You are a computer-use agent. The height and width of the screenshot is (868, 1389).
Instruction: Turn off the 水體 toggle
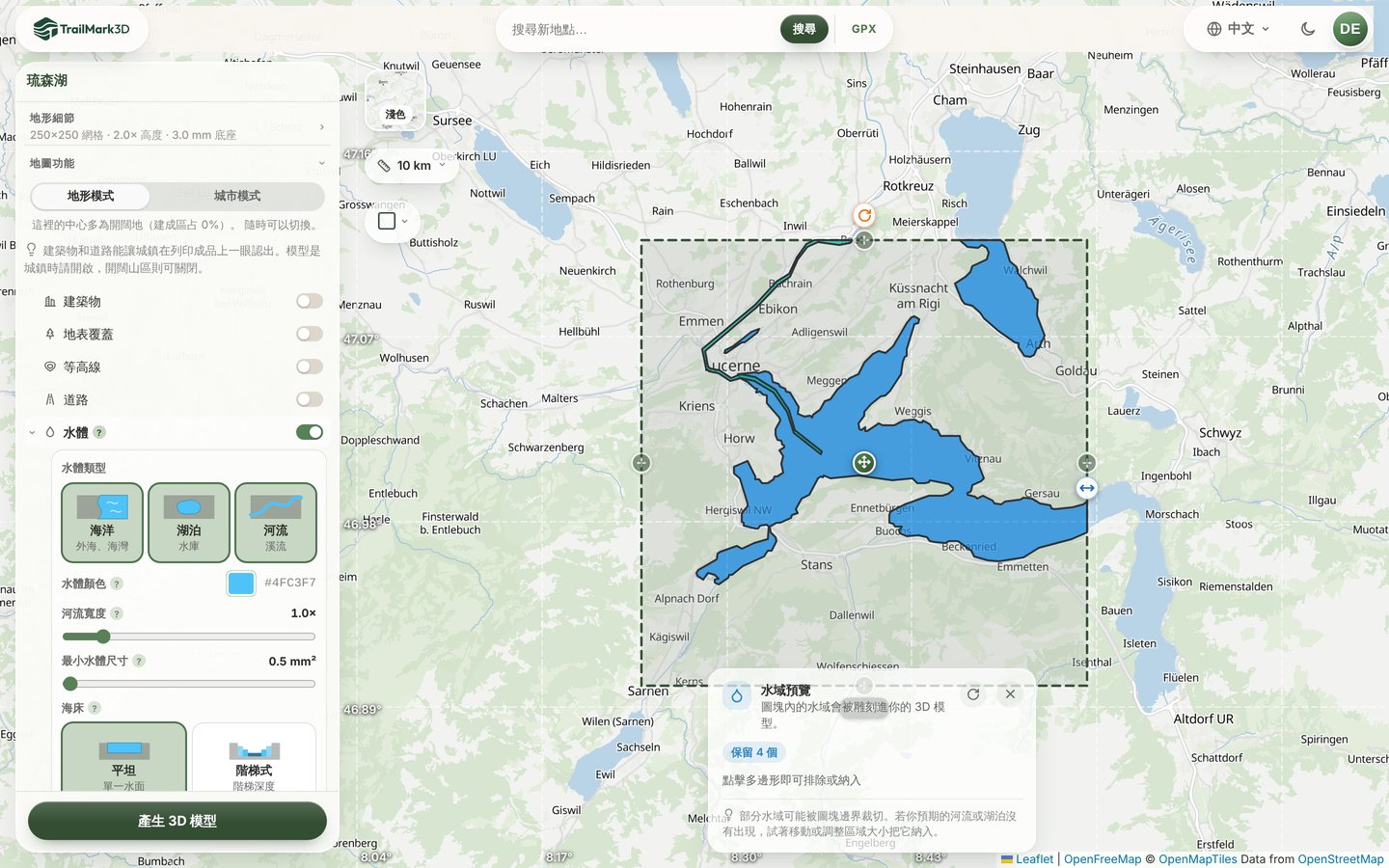(x=310, y=432)
